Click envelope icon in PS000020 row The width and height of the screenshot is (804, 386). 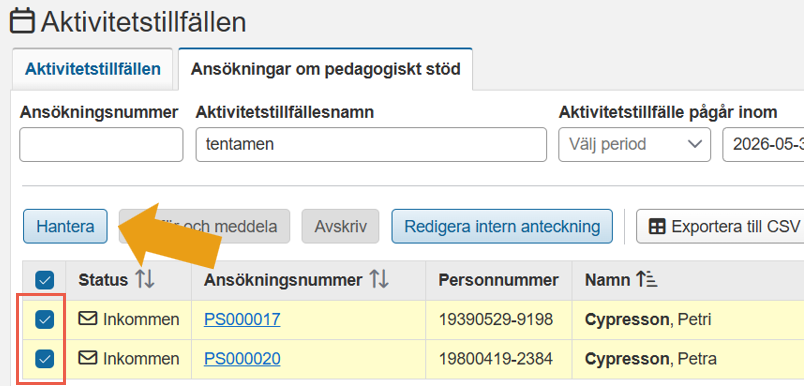(x=88, y=359)
